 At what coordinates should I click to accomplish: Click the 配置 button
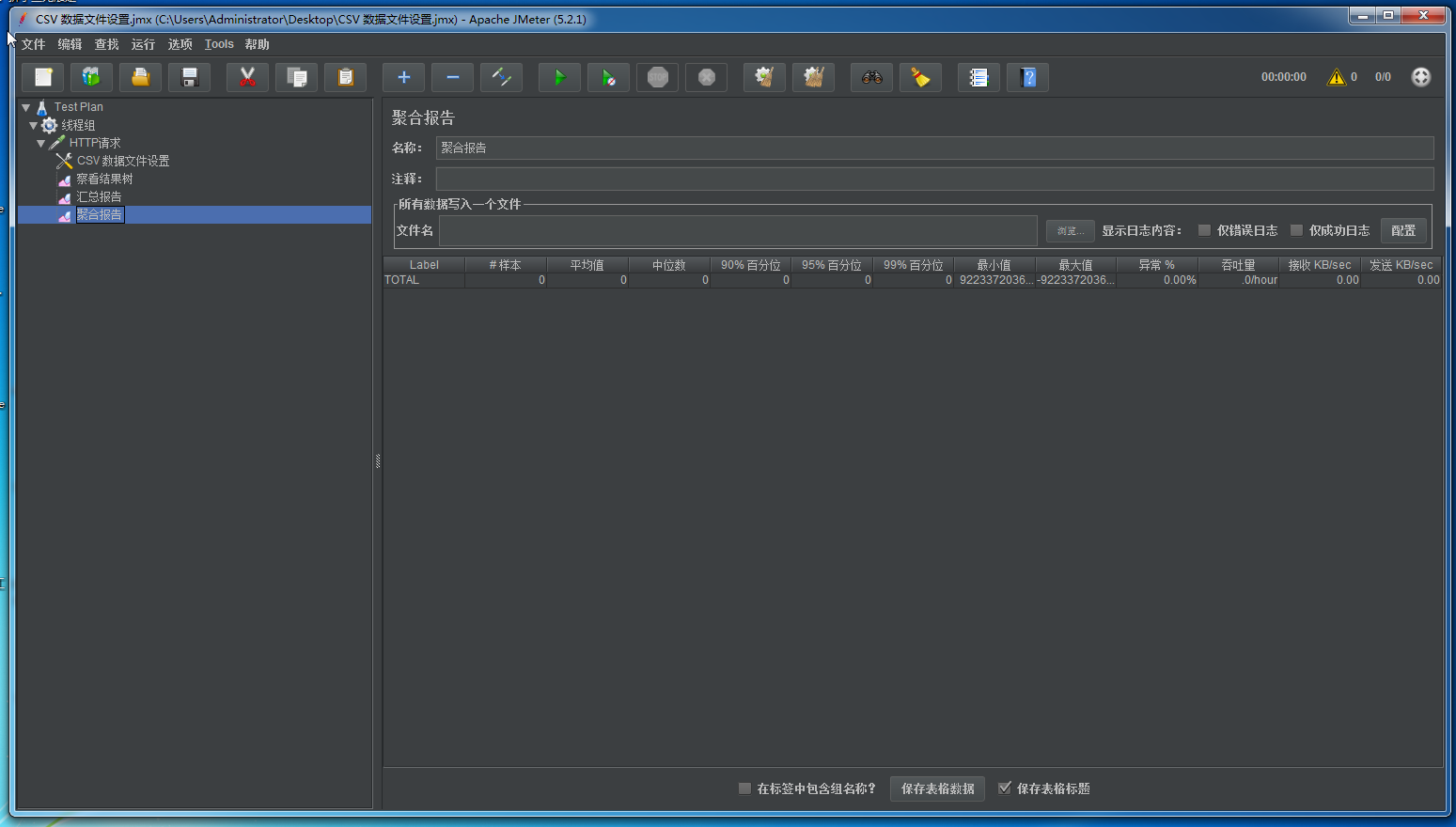(x=1402, y=230)
